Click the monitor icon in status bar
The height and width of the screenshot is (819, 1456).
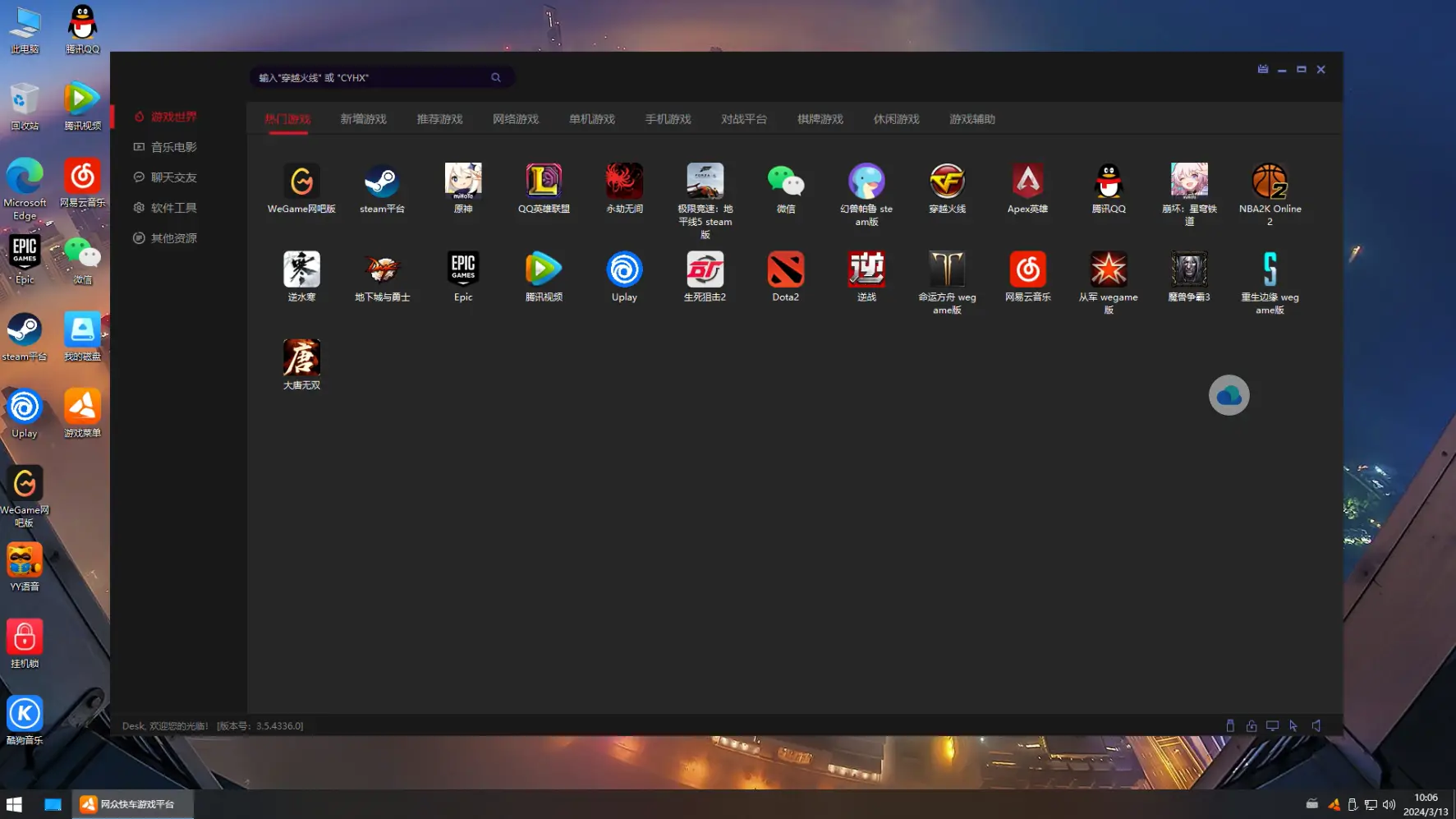(x=1272, y=725)
